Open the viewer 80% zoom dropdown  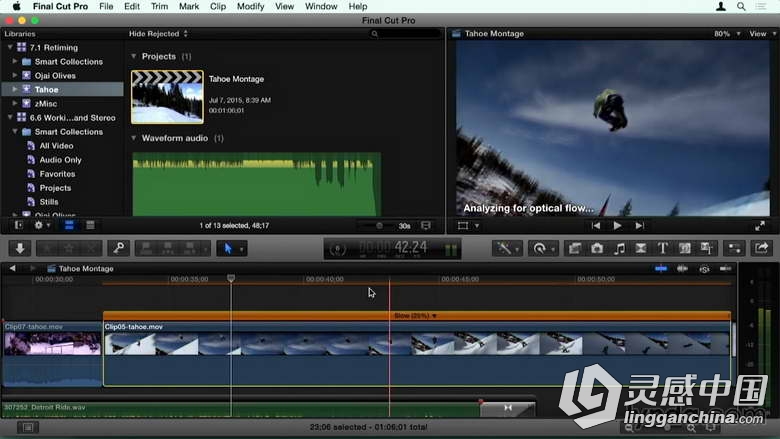727,33
